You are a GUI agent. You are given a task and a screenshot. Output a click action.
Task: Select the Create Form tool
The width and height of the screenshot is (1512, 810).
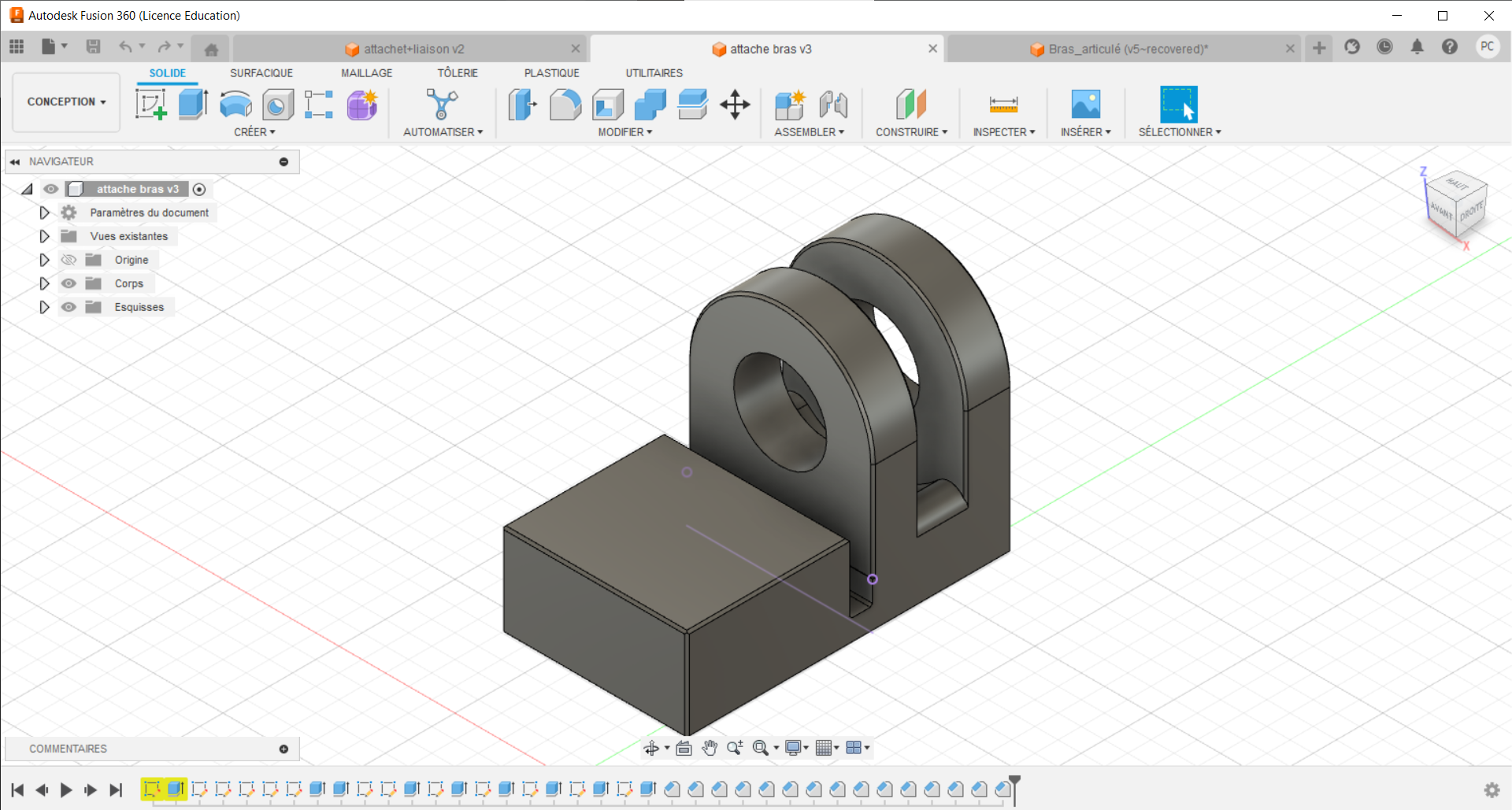click(362, 104)
